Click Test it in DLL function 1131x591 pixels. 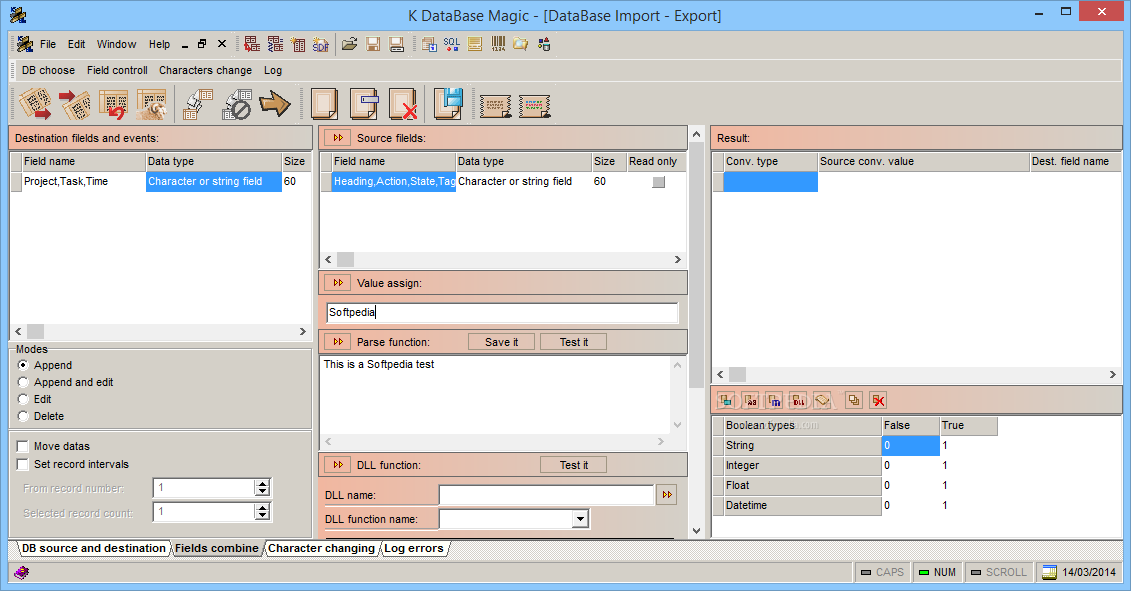pyautogui.click(x=573, y=465)
